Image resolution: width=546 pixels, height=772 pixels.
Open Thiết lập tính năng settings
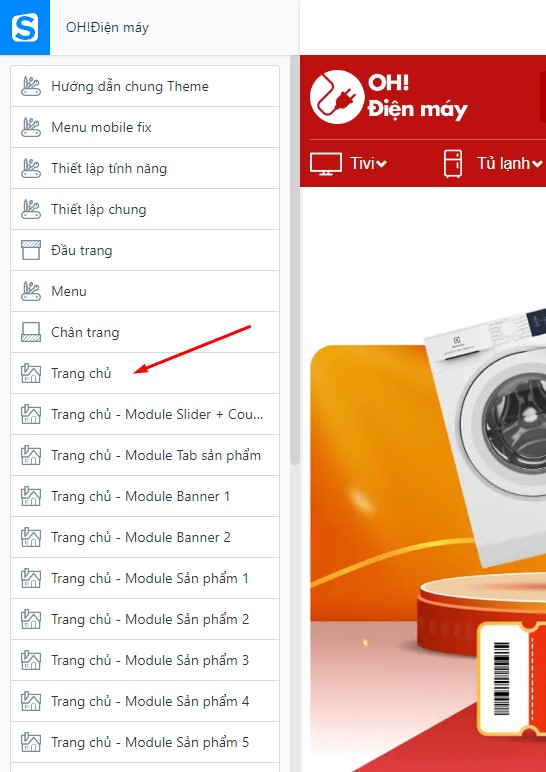(145, 168)
